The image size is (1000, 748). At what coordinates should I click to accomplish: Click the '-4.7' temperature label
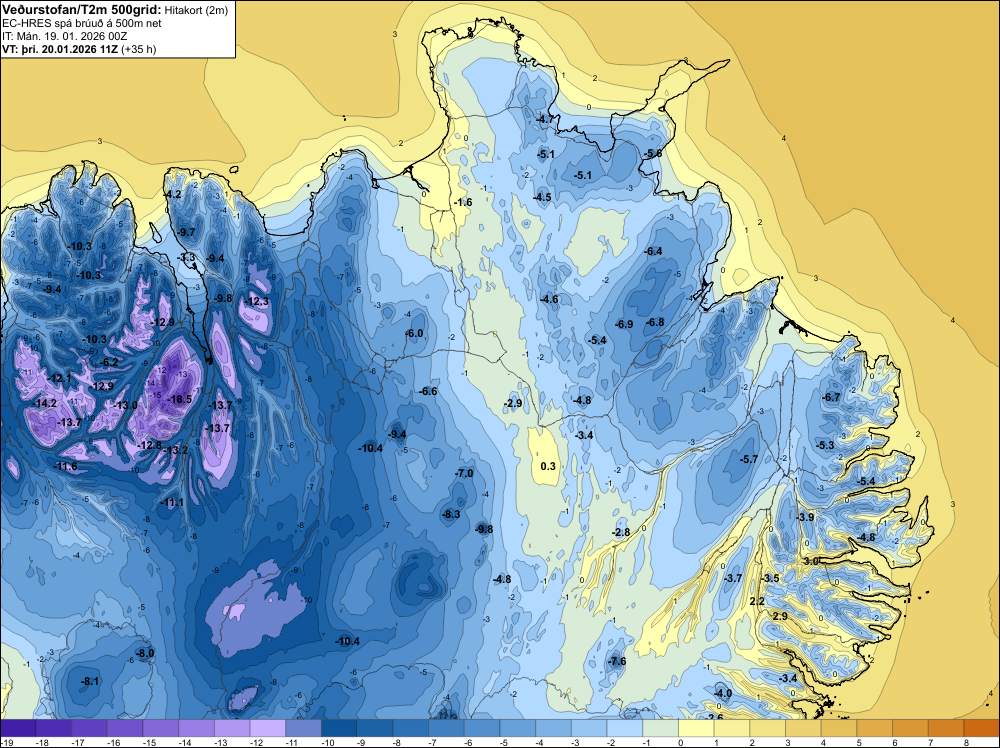tap(544, 119)
